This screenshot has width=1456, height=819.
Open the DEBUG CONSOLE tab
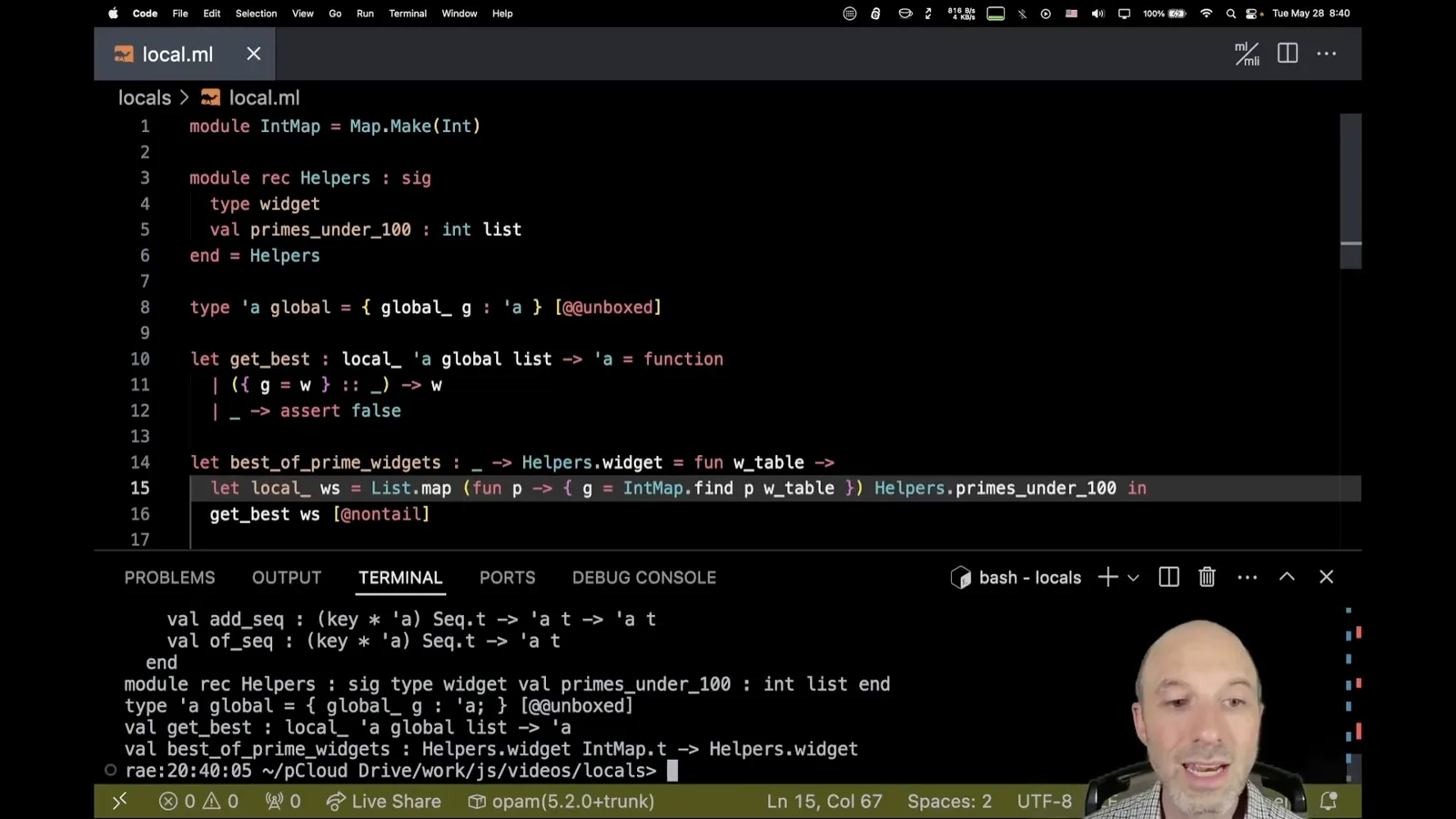pos(644,578)
